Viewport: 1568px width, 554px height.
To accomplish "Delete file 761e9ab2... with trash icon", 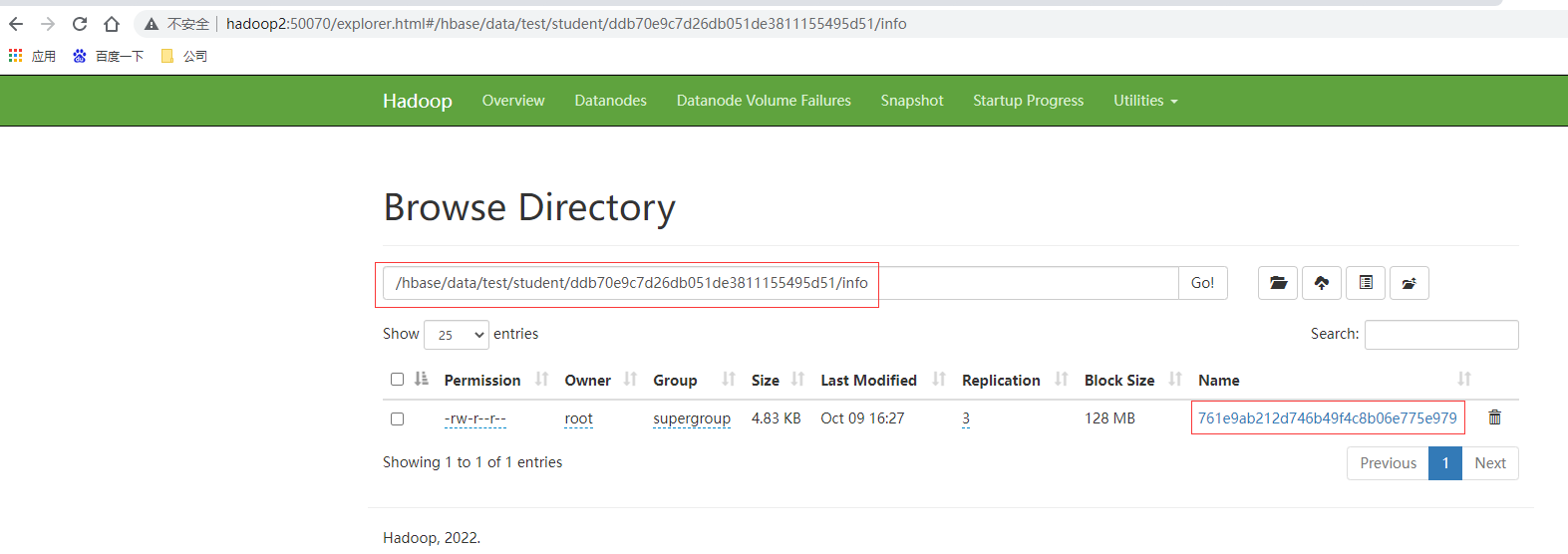I will [x=1494, y=417].
